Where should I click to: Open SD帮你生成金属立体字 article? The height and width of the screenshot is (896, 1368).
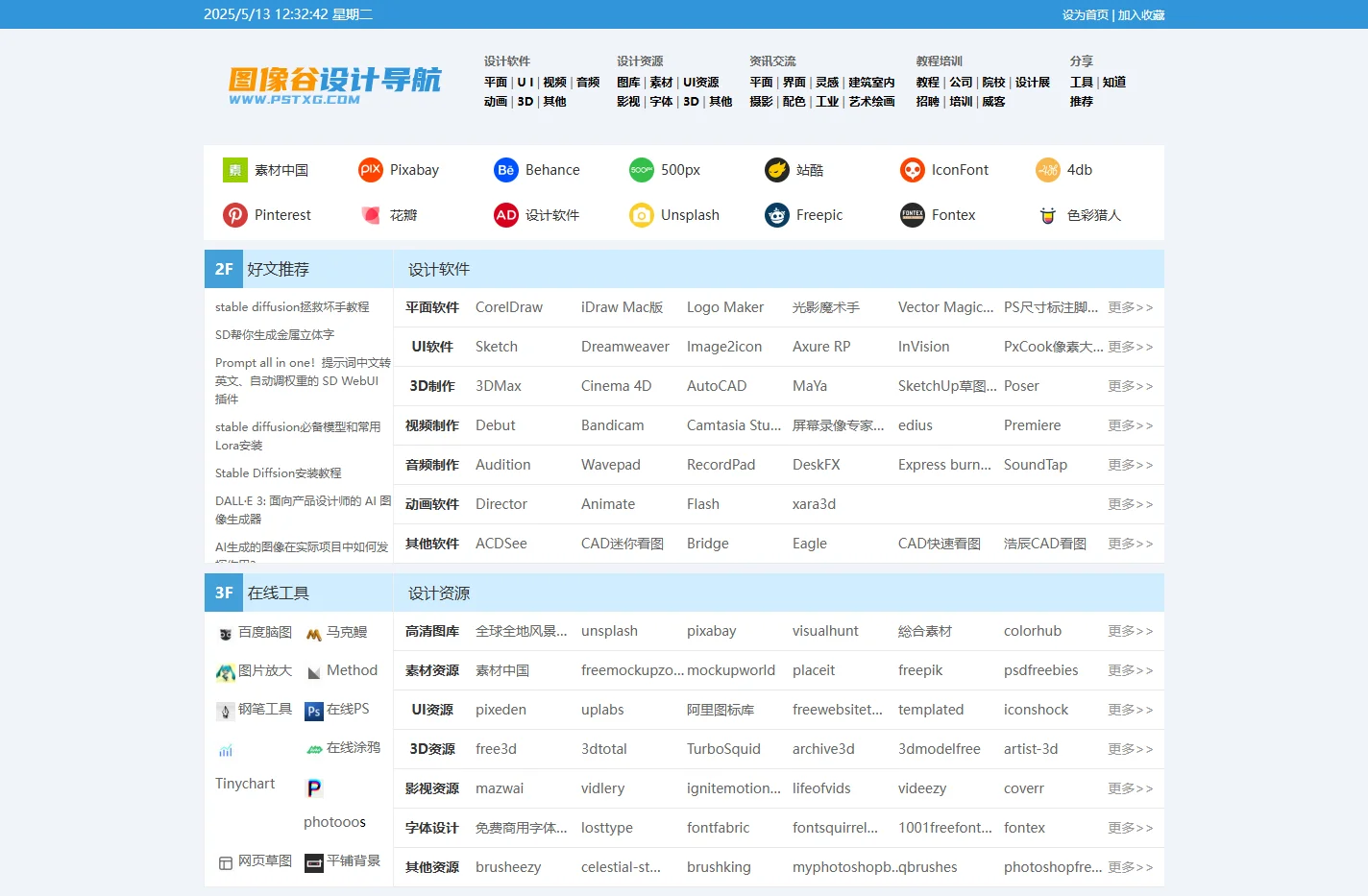click(x=275, y=335)
